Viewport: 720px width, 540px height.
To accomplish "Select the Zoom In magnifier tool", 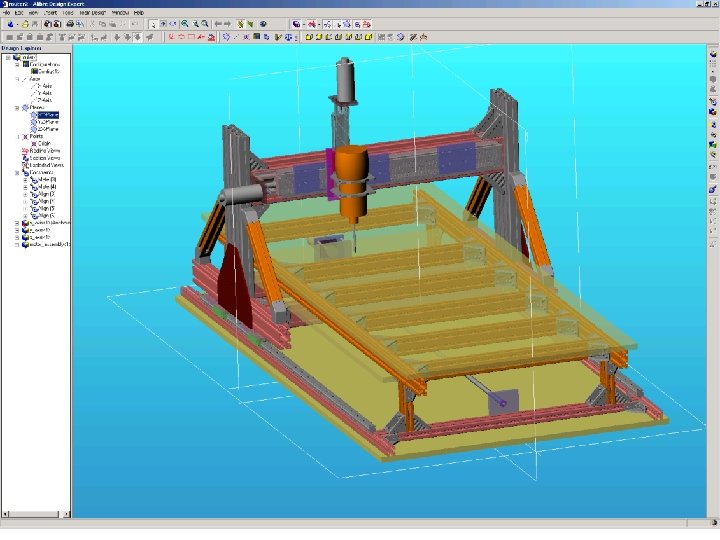I will 185,23.
